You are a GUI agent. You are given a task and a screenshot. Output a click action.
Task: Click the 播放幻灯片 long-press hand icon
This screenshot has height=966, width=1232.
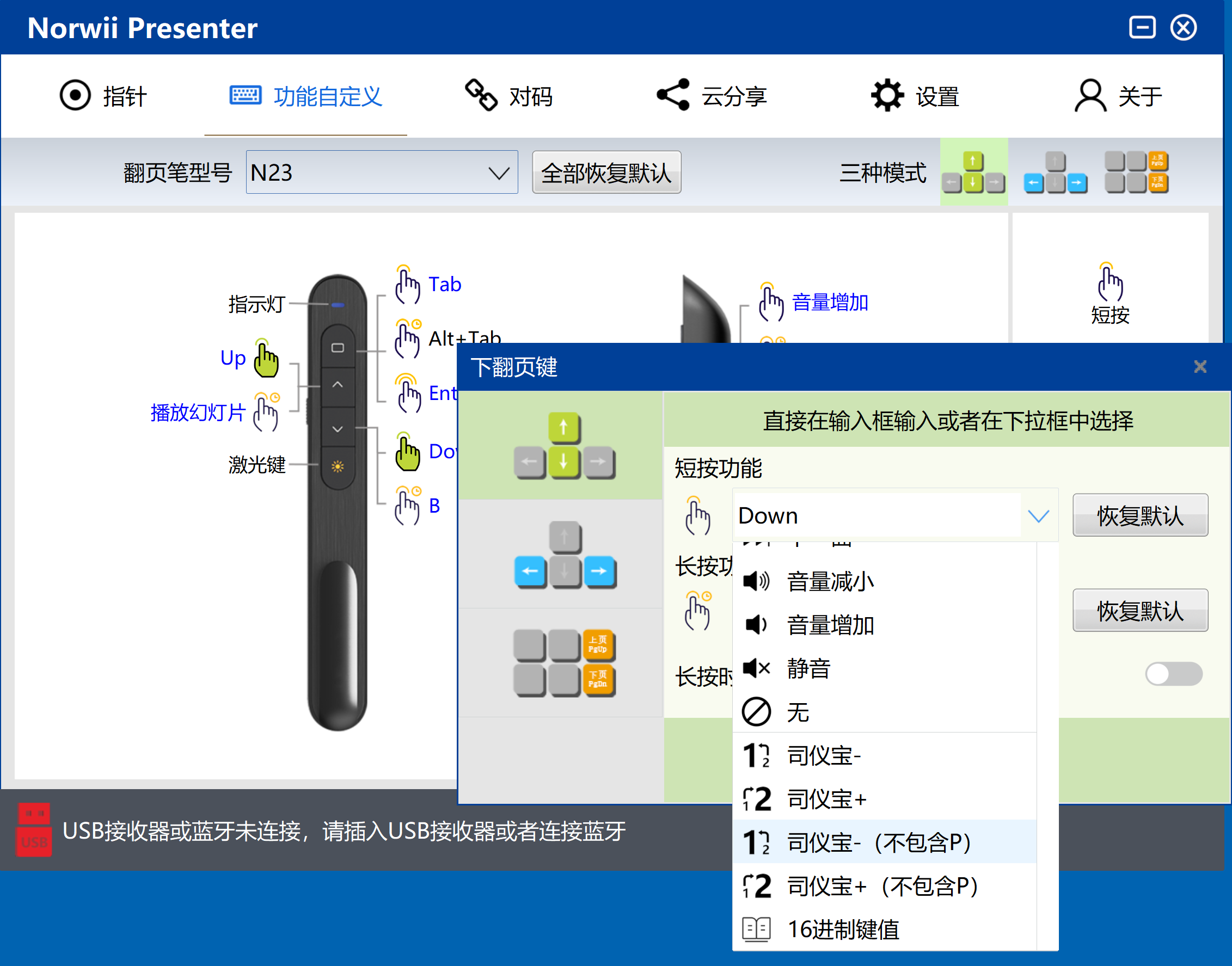(x=266, y=413)
